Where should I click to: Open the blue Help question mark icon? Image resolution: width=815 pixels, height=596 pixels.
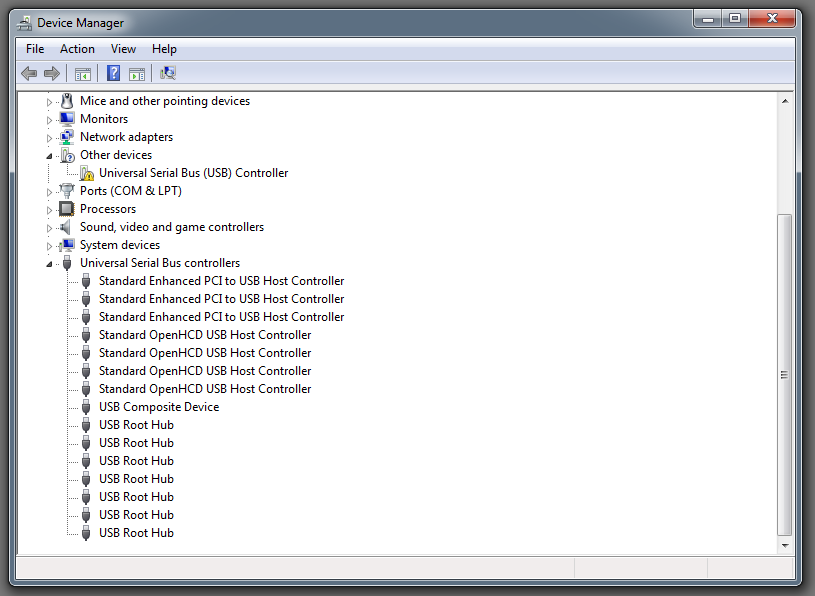(x=113, y=73)
